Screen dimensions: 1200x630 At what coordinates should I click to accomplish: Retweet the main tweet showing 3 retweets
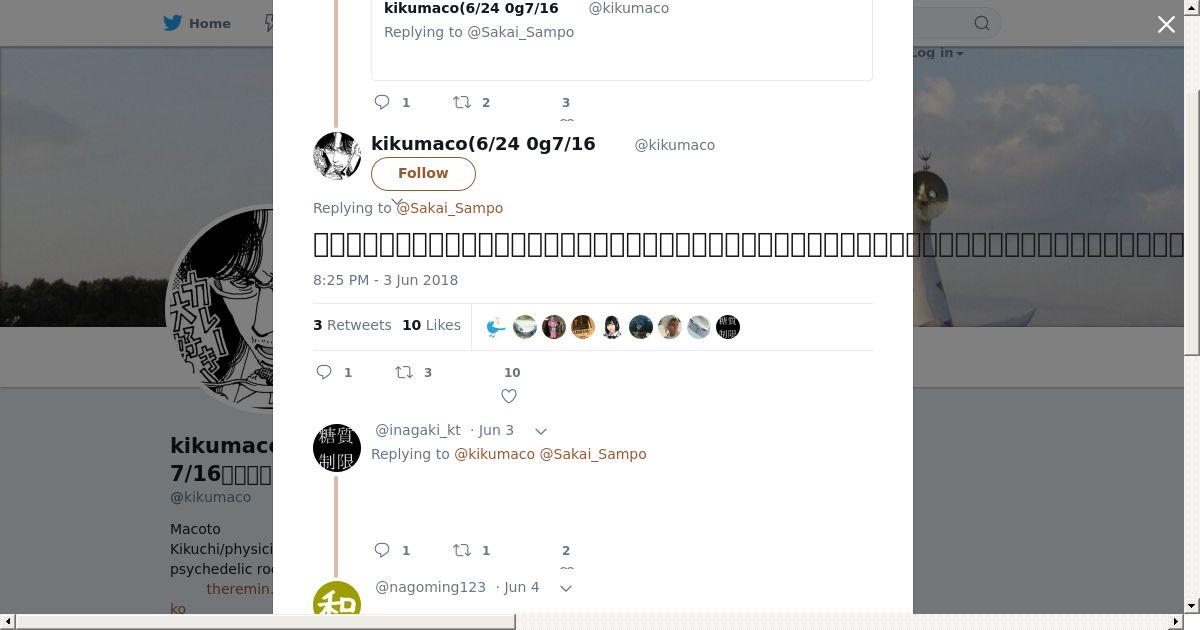coord(404,372)
